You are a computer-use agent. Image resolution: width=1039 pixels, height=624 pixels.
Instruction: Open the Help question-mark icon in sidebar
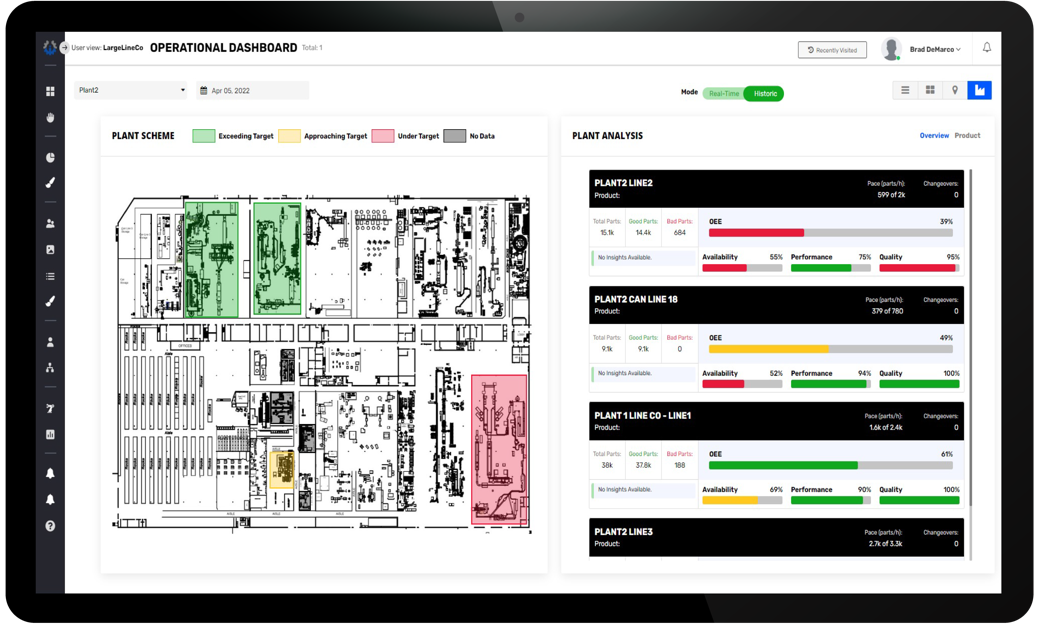(x=49, y=526)
